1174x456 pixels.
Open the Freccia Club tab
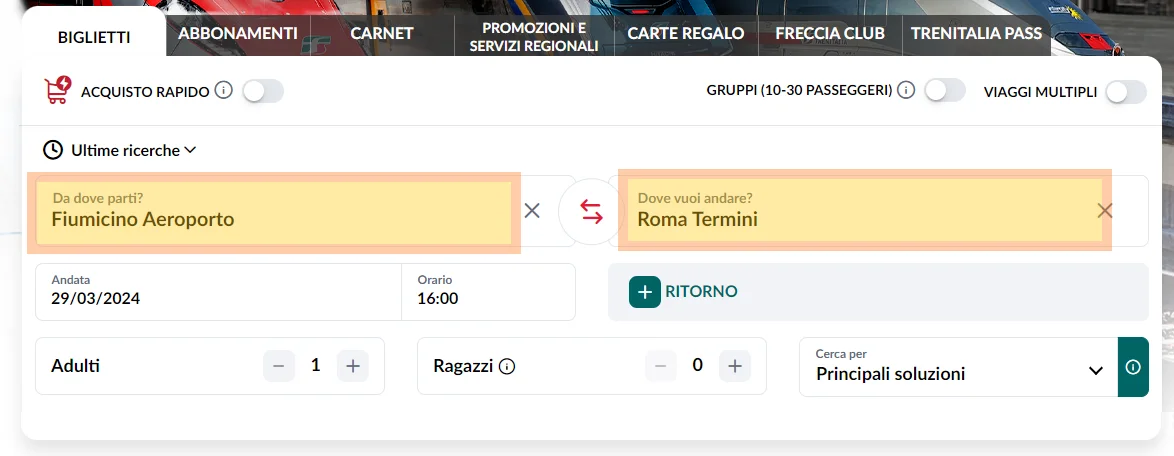pos(830,33)
